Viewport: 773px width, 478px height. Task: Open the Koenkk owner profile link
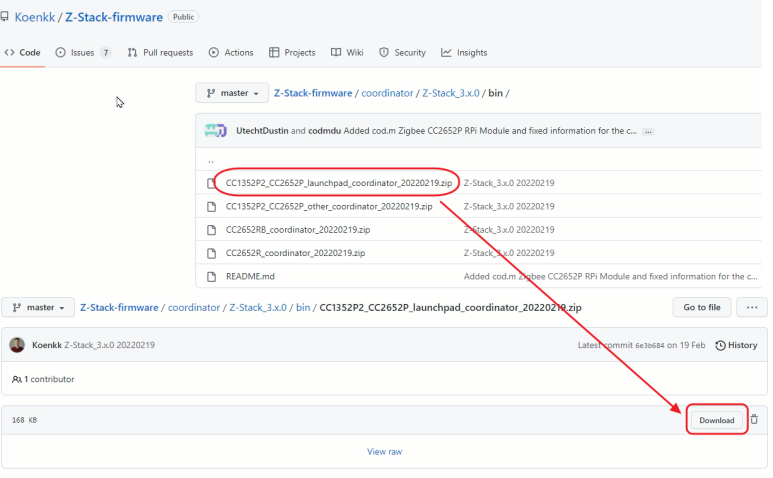(35, 17)
